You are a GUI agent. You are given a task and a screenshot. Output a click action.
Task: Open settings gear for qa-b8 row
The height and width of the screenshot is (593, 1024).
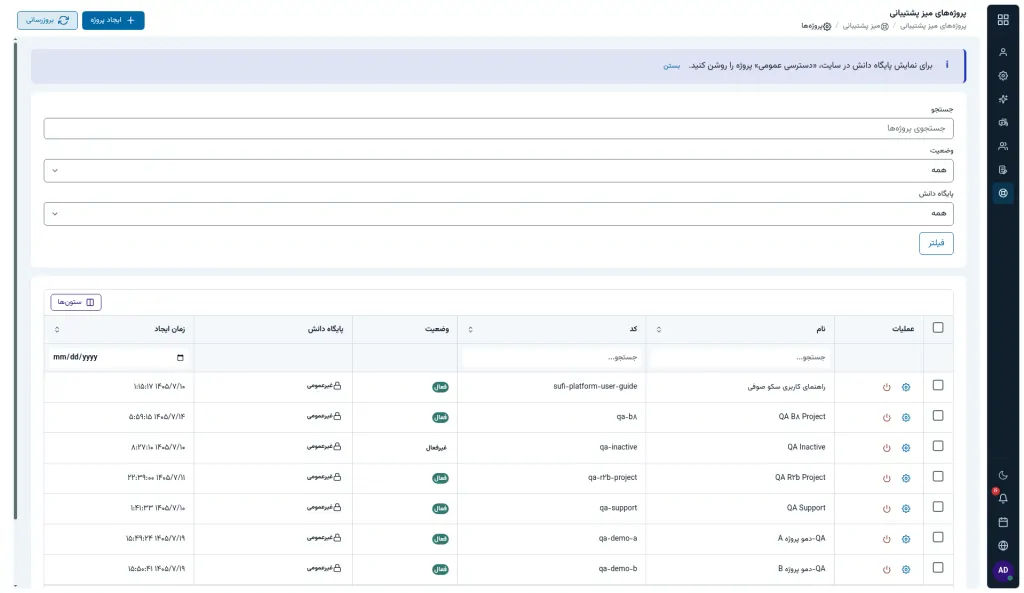[x=906, y=417]
